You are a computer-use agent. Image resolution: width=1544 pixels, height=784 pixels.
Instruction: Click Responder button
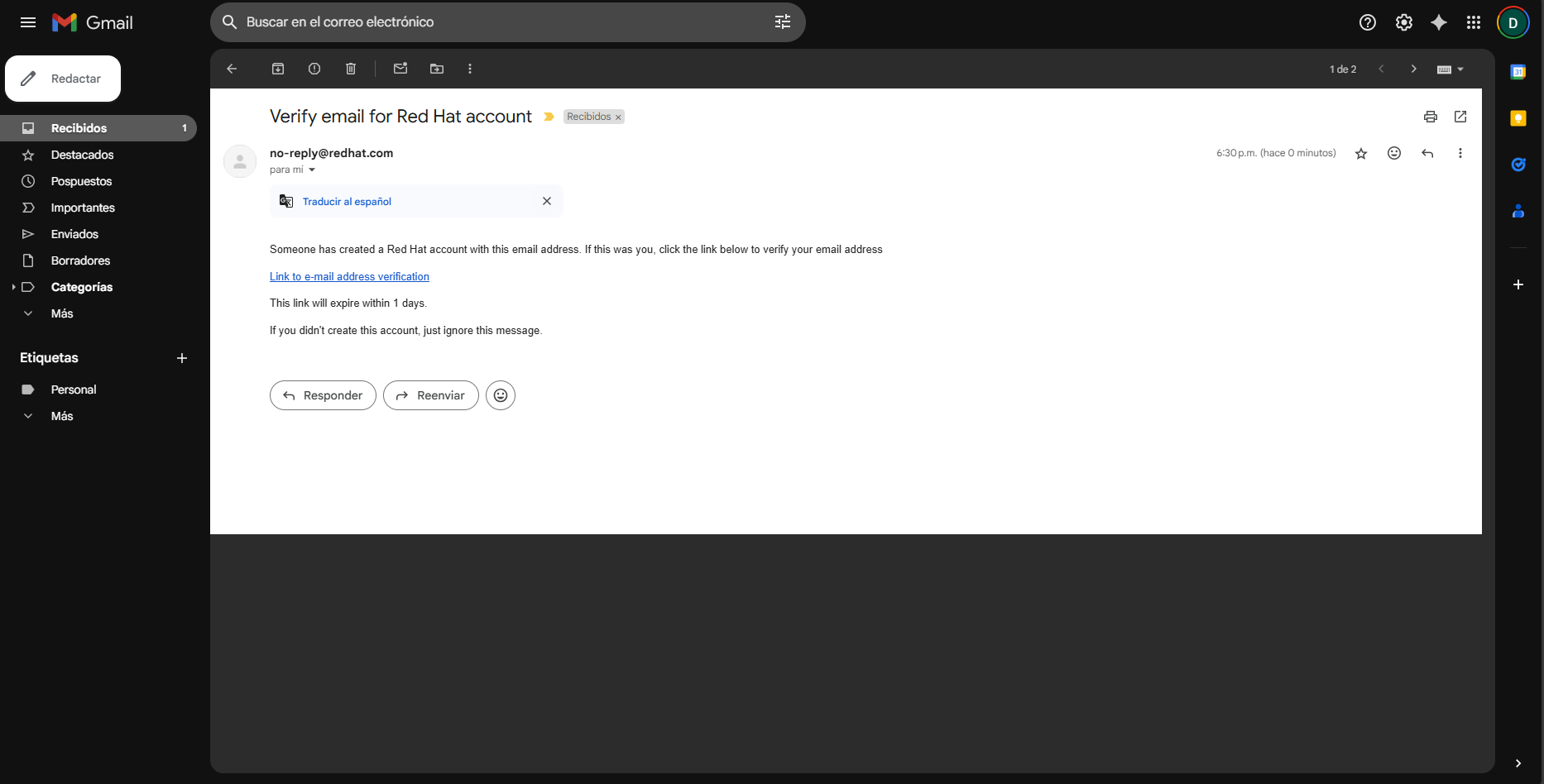tap(323, 395)
